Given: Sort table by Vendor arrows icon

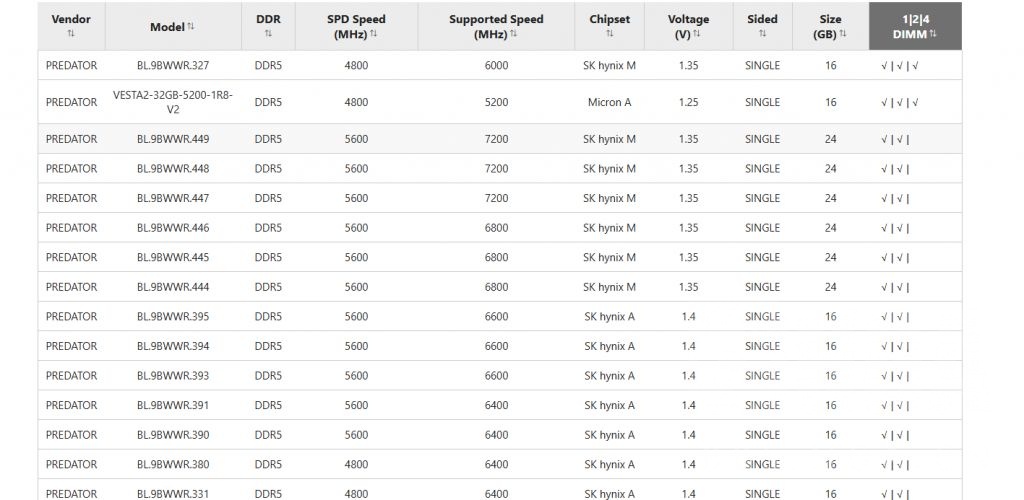Looking at the screenshot, I should coord(71,34).
